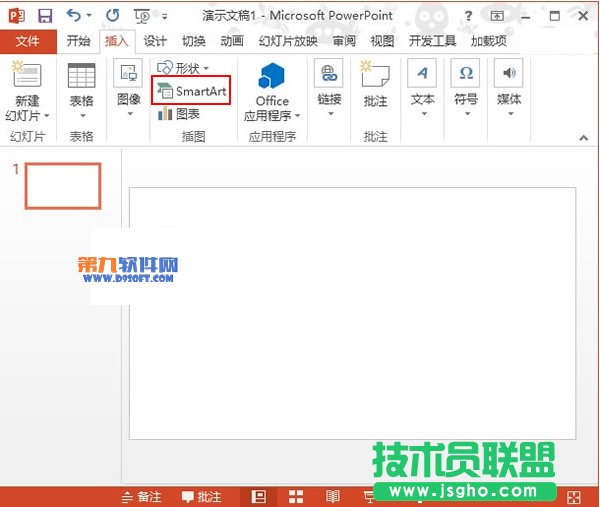600x507 pixels.
Task: Open the 视图 view tab
Action: point(382,41)
